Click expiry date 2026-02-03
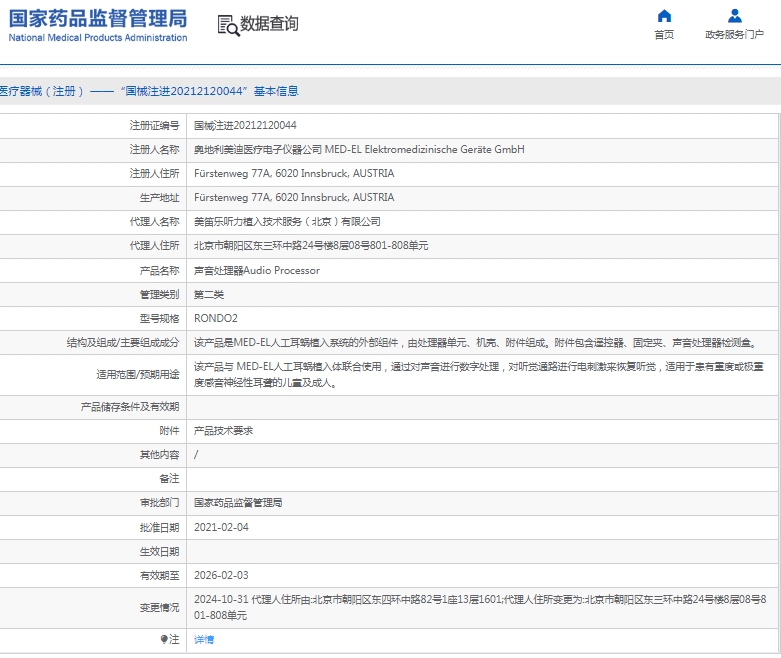This screenshot has height=658, width=781. coord(221,575)
